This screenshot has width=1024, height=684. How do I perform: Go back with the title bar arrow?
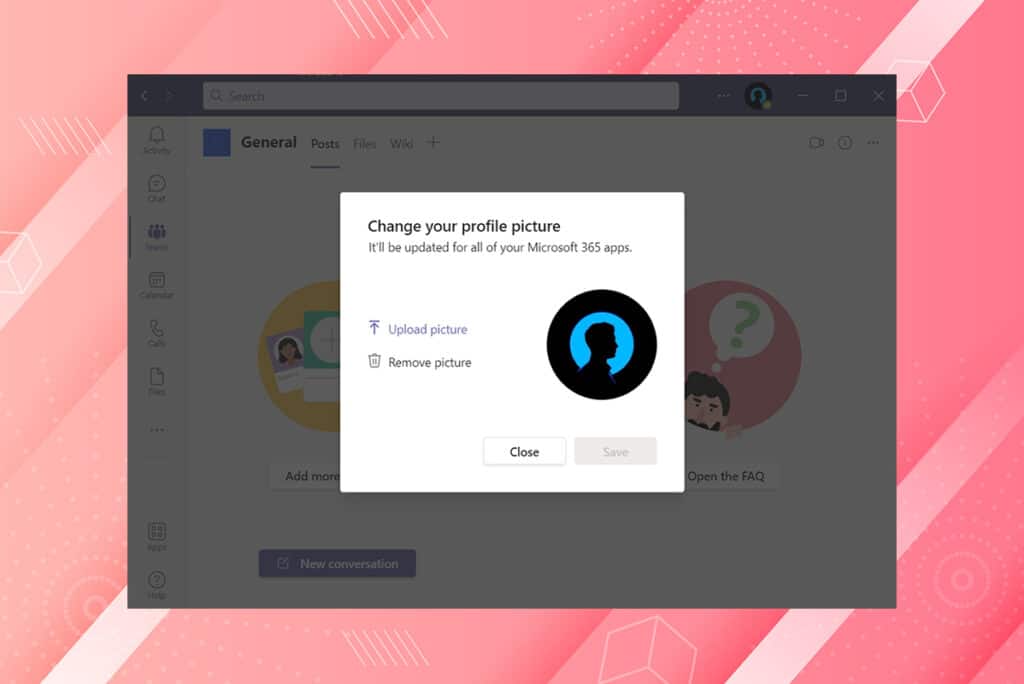[x=144, y=96]
